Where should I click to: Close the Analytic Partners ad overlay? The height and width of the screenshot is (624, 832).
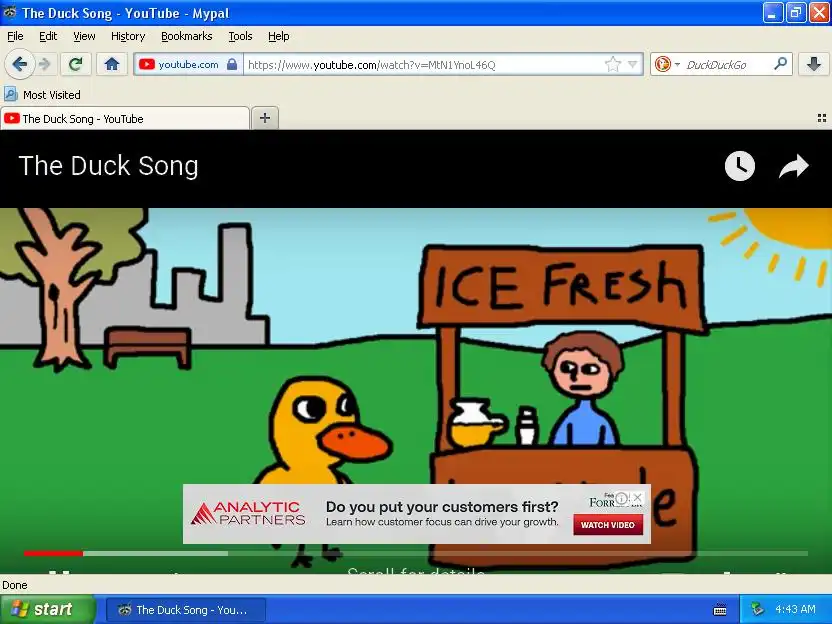(x=638, y=497)
